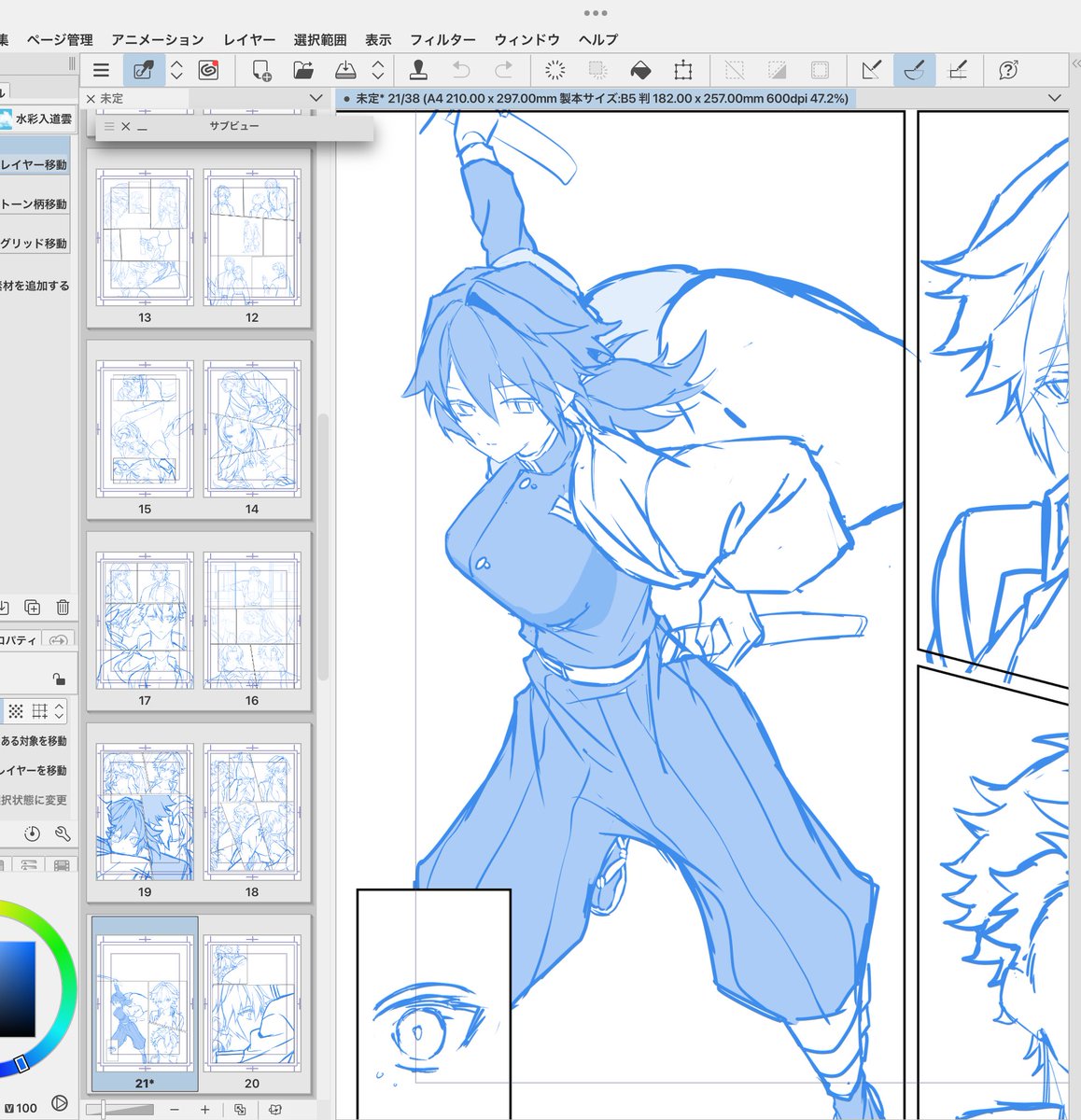Open the アニメーション menu
This screenshot has height=1120, width=1081.
[158, 39]
